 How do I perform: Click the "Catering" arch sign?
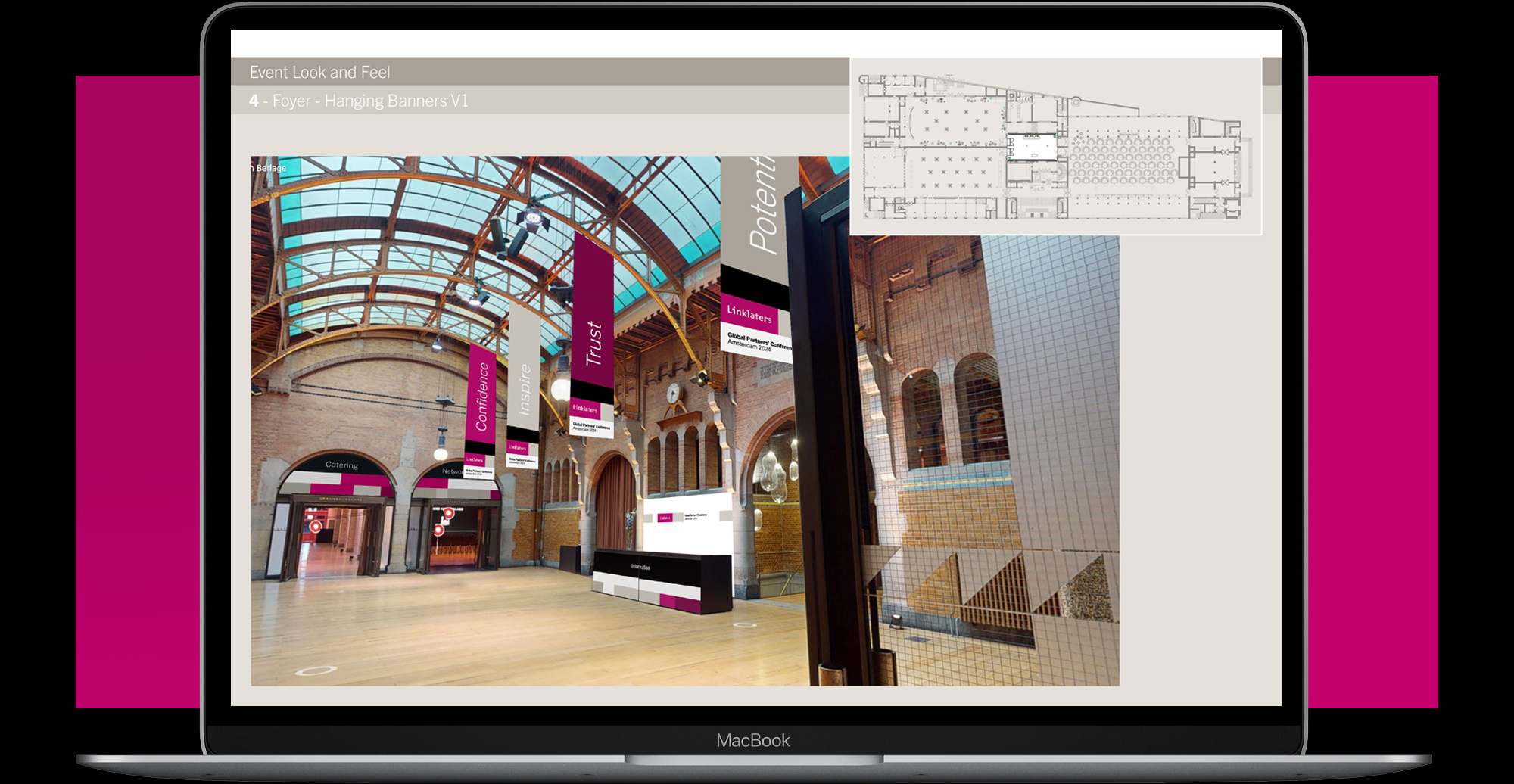click(x=341, y=465)
